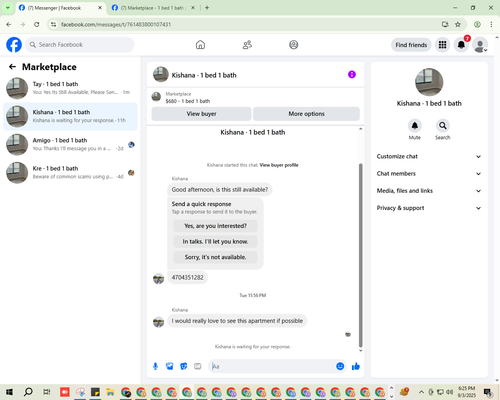Click the address bar URL
Image resolution: width=500 pixels, height=400 pixels.
pyautogui.click(x=116, y=24)
